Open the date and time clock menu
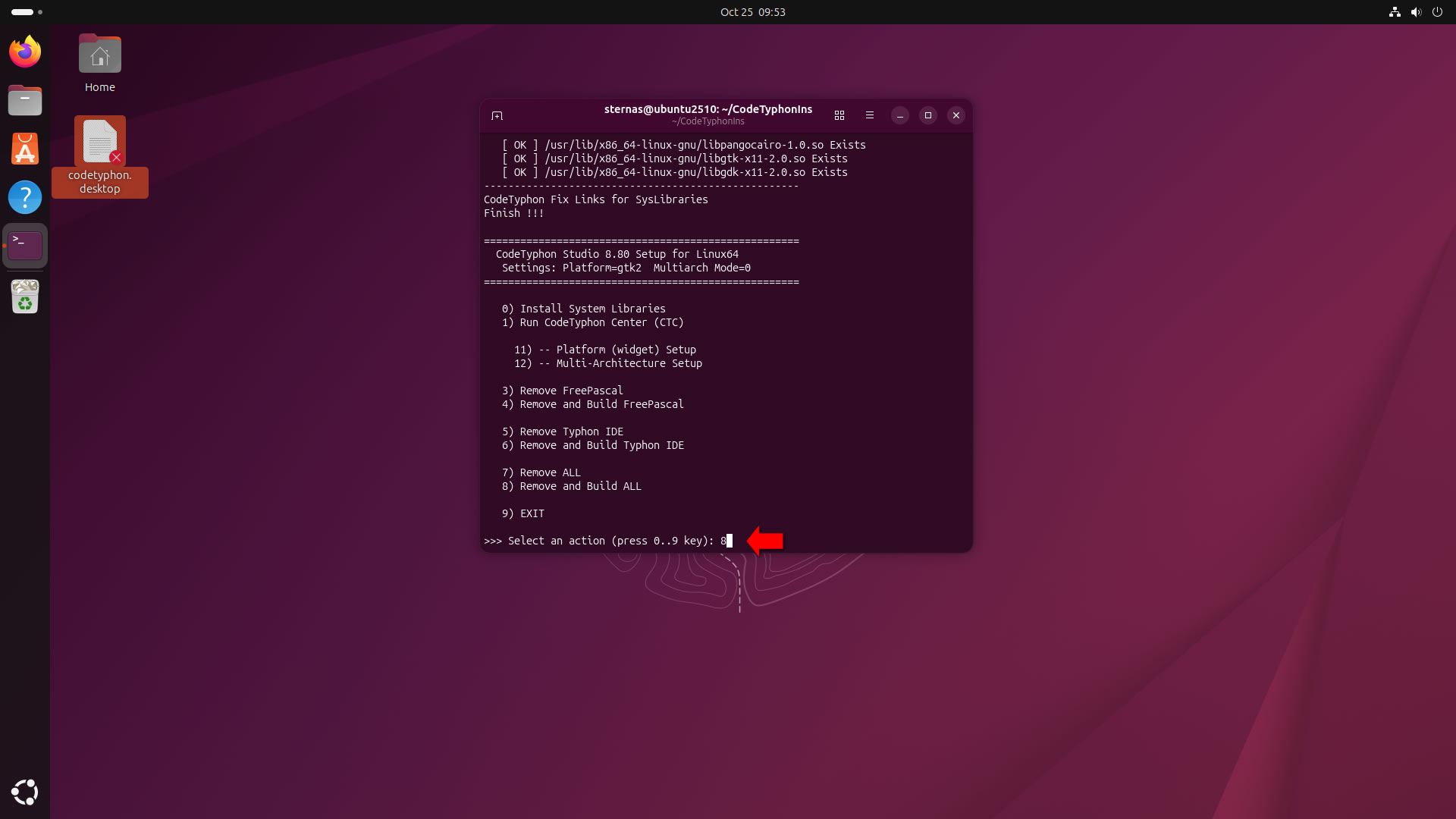This screenshot has height=819, width=1456. 752,12
